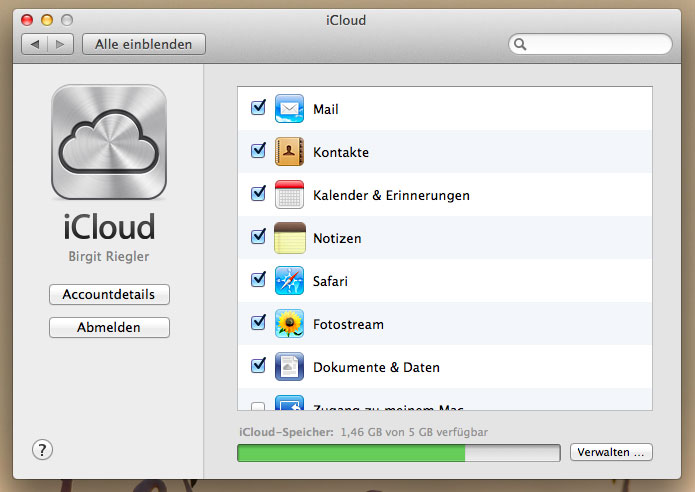This screenshot has height=492, width=695.
Task: Disable the Fotostream checkbox
Action: tap(258, 322)
